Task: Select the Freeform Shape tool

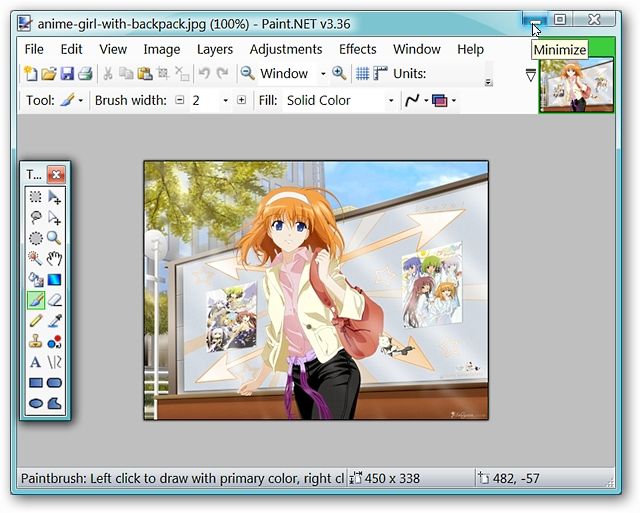Action: [54, 404]
